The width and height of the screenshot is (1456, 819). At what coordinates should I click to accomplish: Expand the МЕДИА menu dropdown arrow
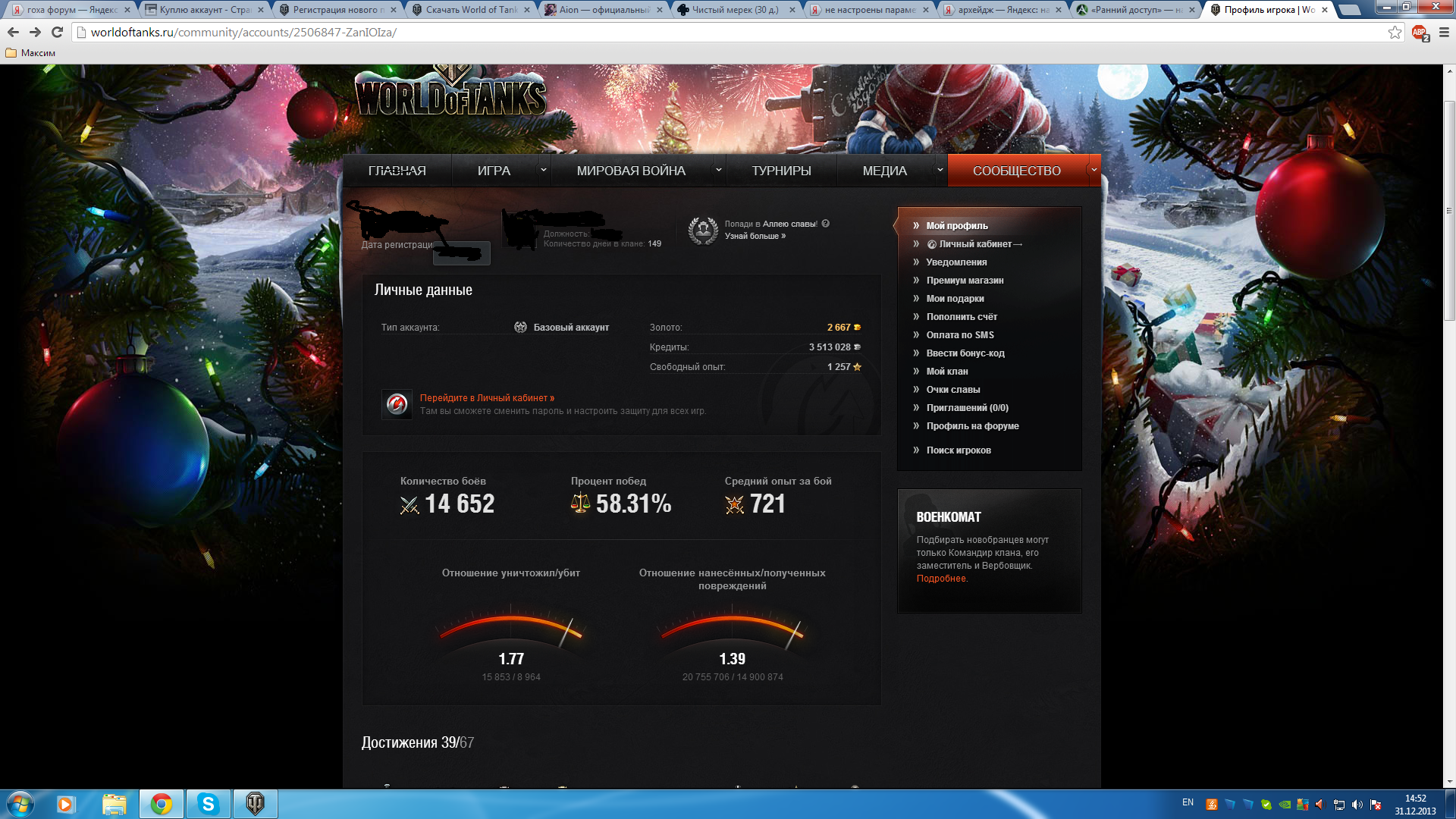(940, 170)
